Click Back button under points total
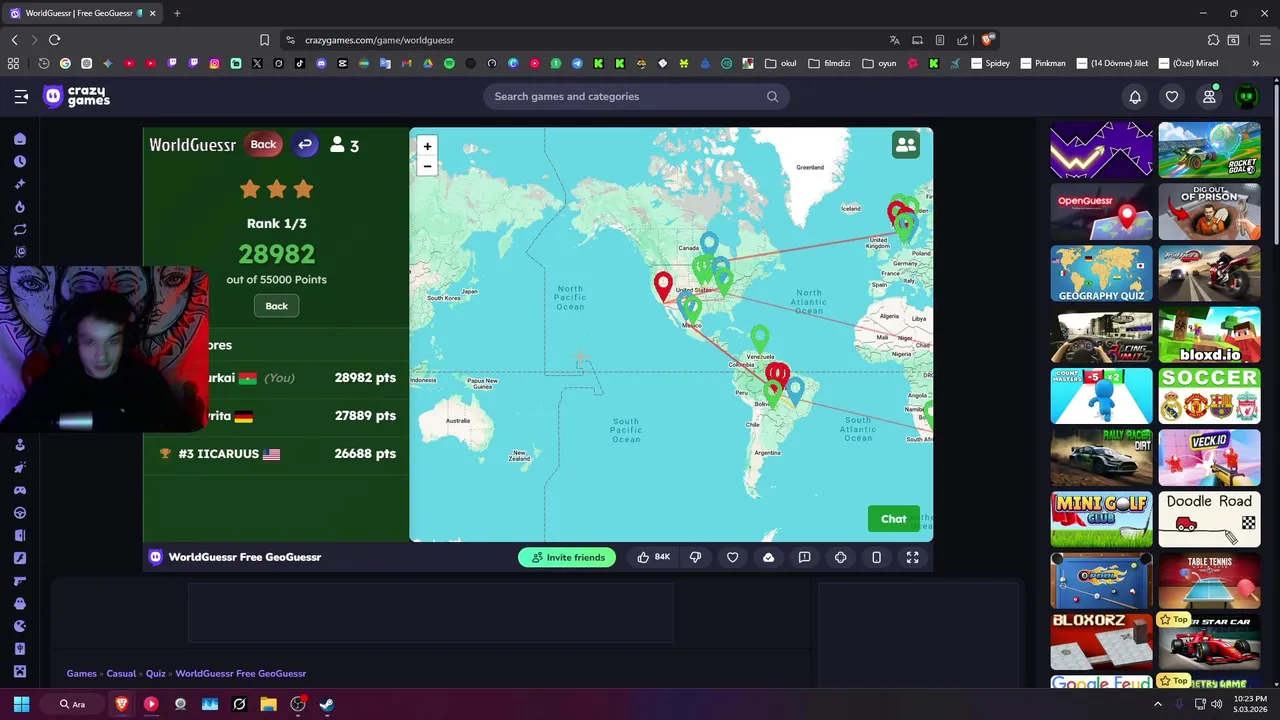Screen dimensions: 1280x720 [277, 306]
